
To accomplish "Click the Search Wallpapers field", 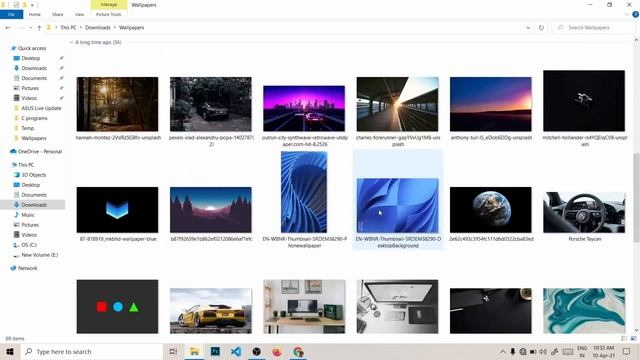I will click(594, 27).
